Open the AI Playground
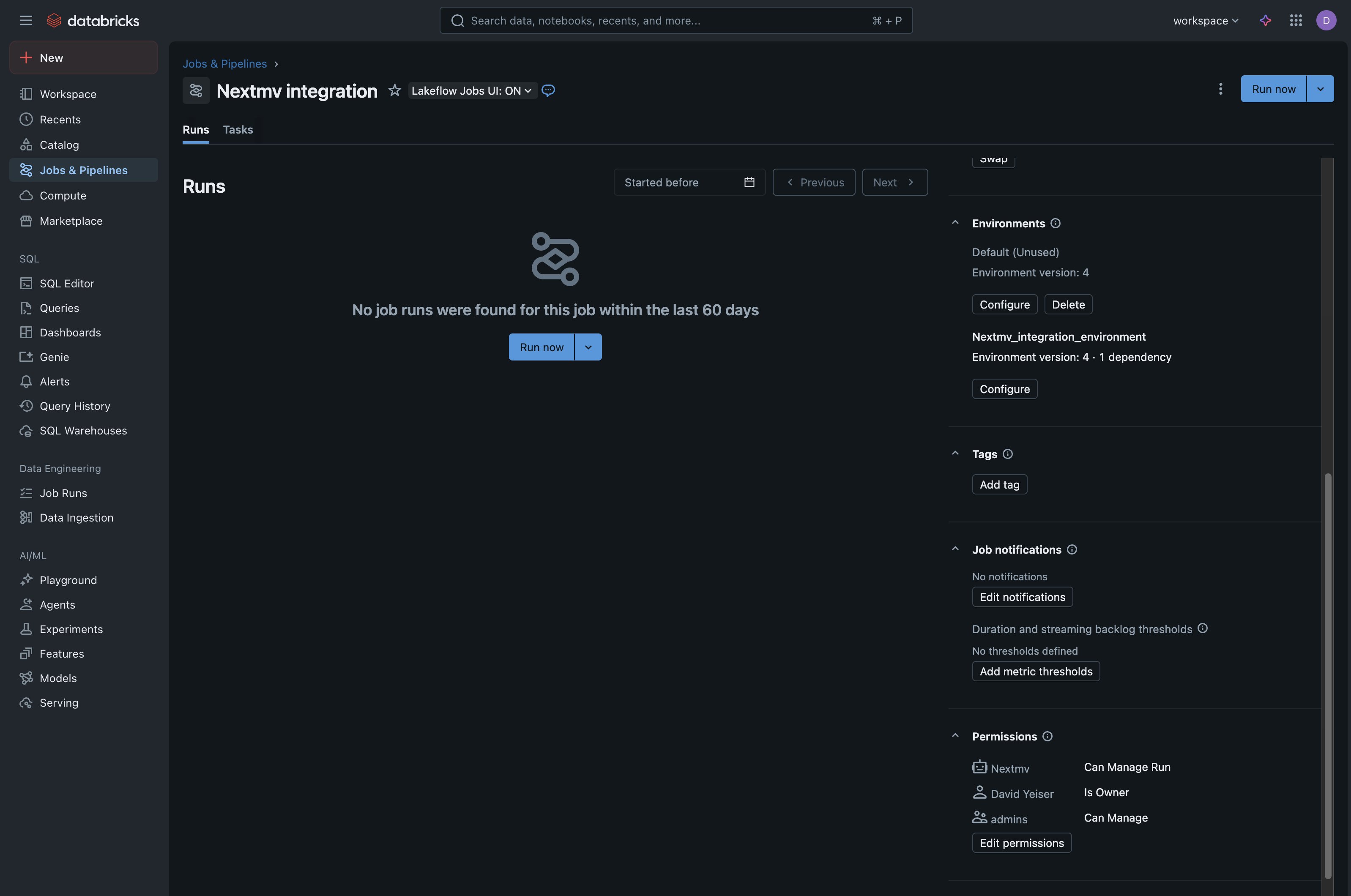 pos(68,579)
